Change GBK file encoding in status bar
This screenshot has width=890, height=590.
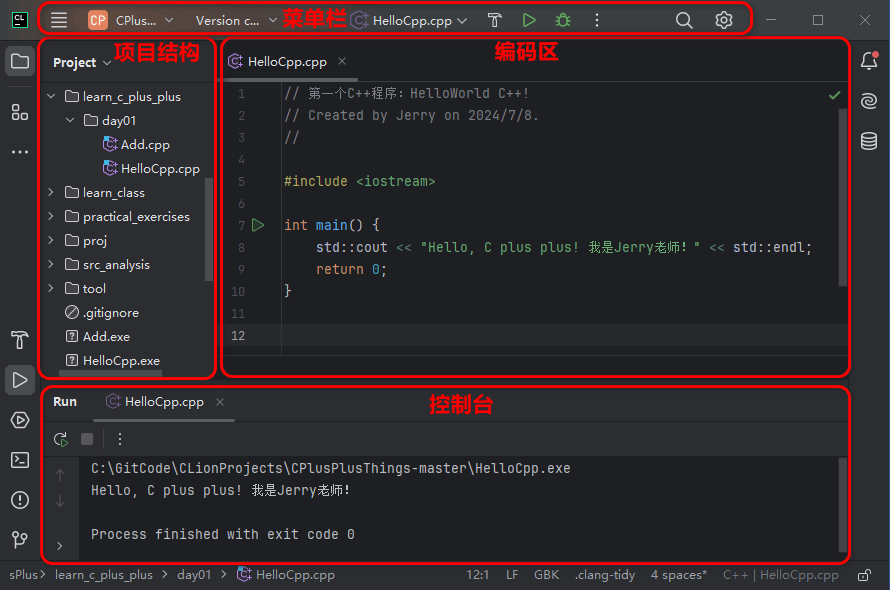(546, 575)
